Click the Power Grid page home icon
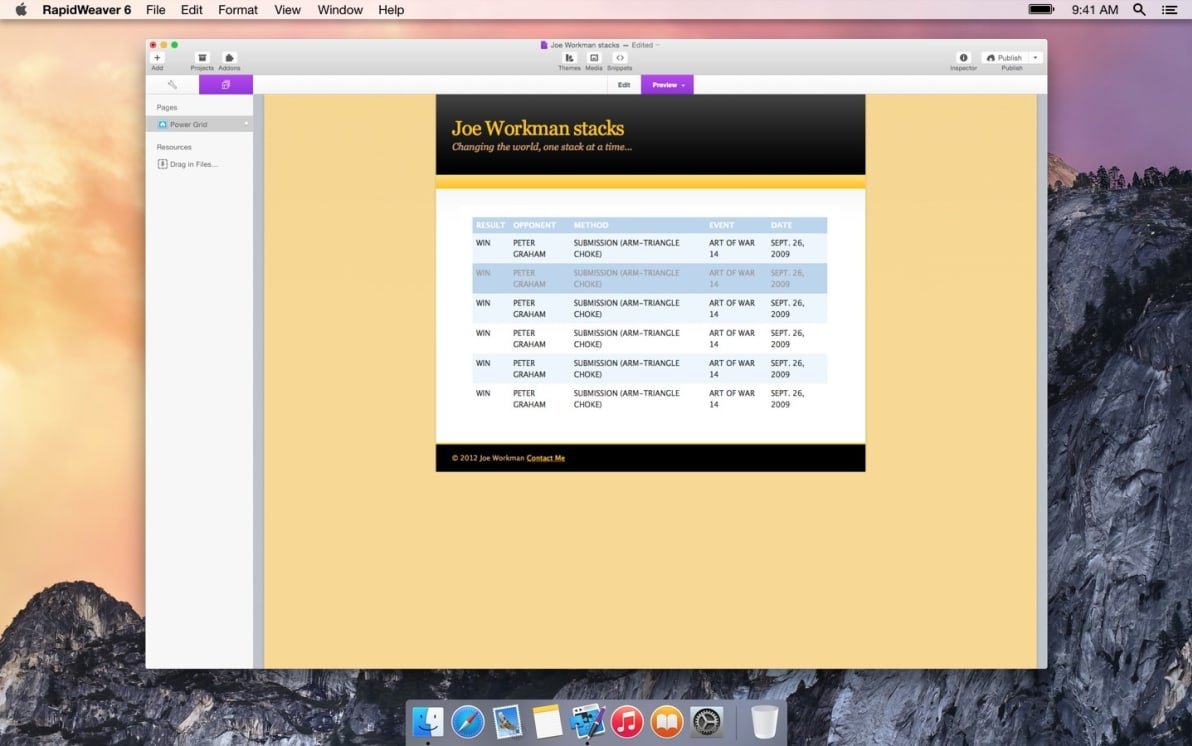This screenshot has height=746, width=1192. pyautogui.click(x=162, y=124)
